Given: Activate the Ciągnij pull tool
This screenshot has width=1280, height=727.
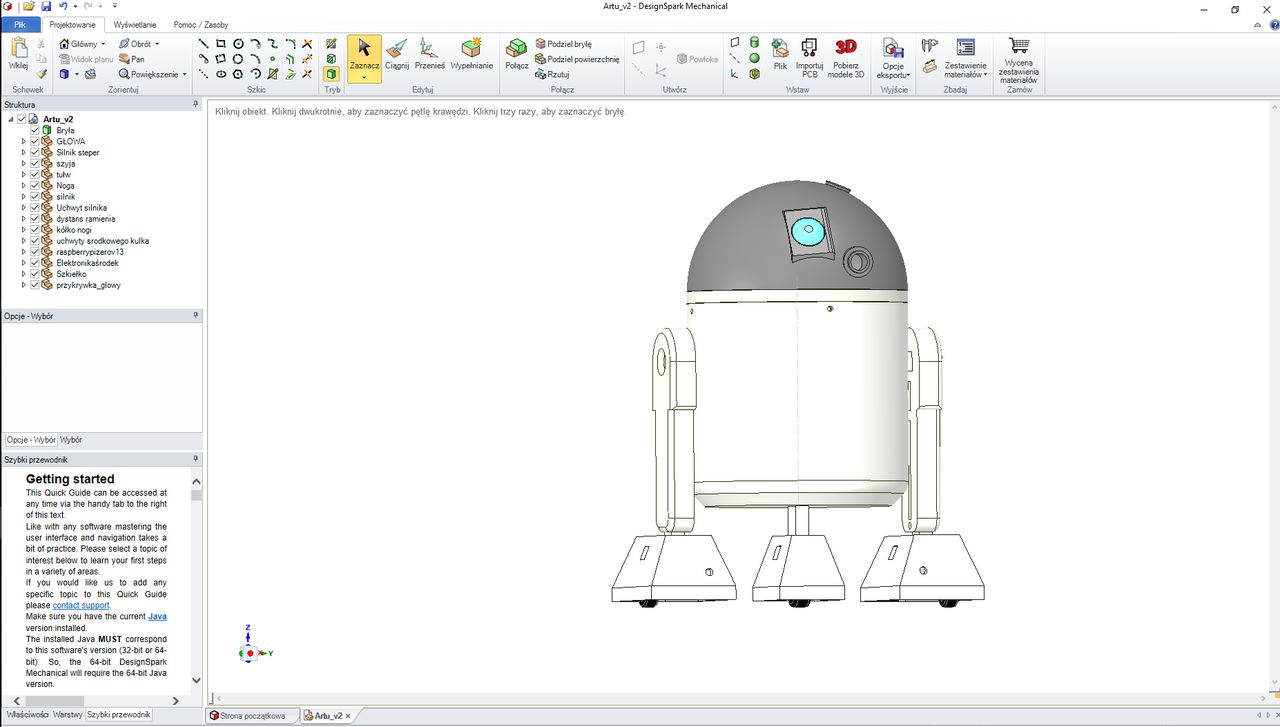Looking at the screenshot, I should tap(397, 54).
